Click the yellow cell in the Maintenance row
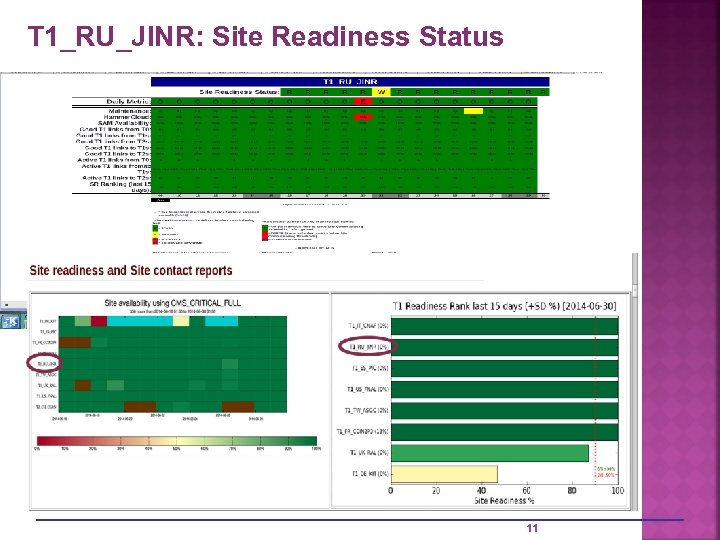This screenshot has height=540, width=720. point(473,111)
